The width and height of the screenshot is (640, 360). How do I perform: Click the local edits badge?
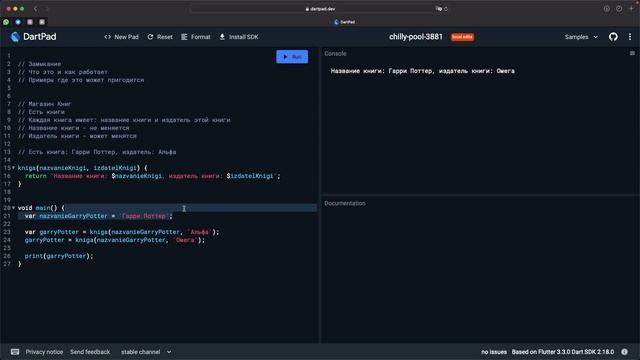point(462,37)
